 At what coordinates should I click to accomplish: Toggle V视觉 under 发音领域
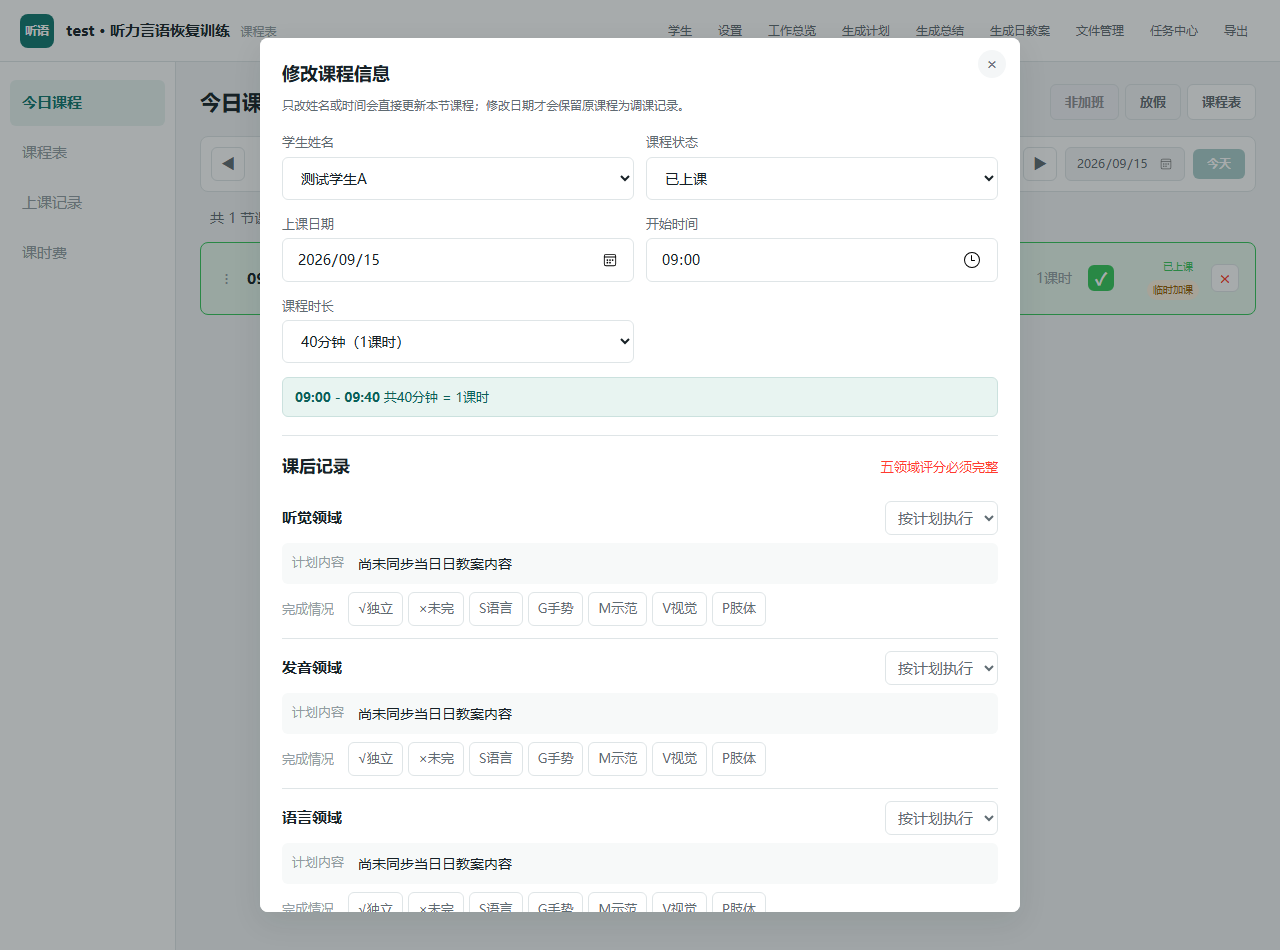tap(680, 759)
